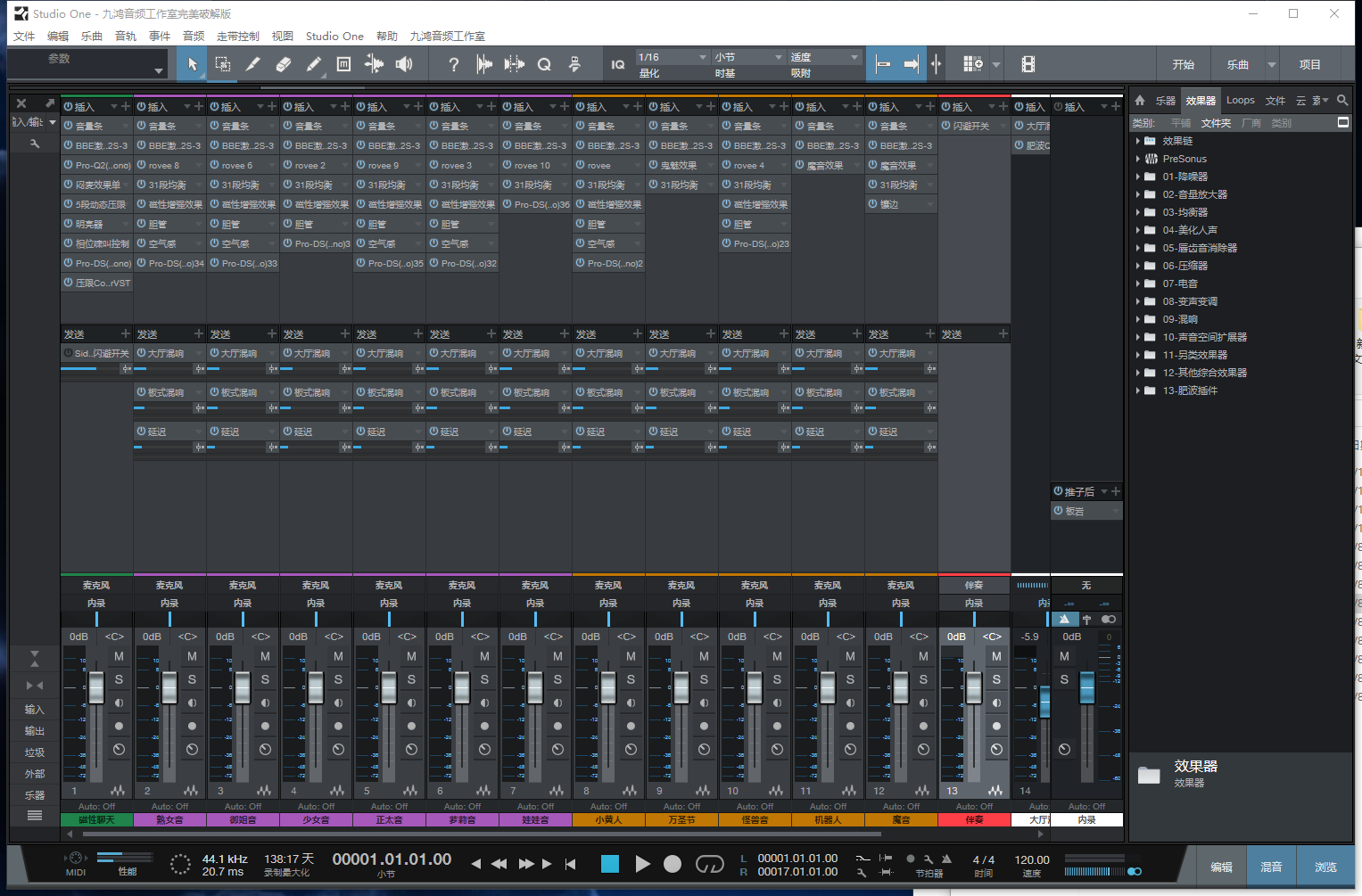Toggle power of 大厅混响 send on channel 2
The width and height of the screenshot is (1362, 896).
coord(141,354)
